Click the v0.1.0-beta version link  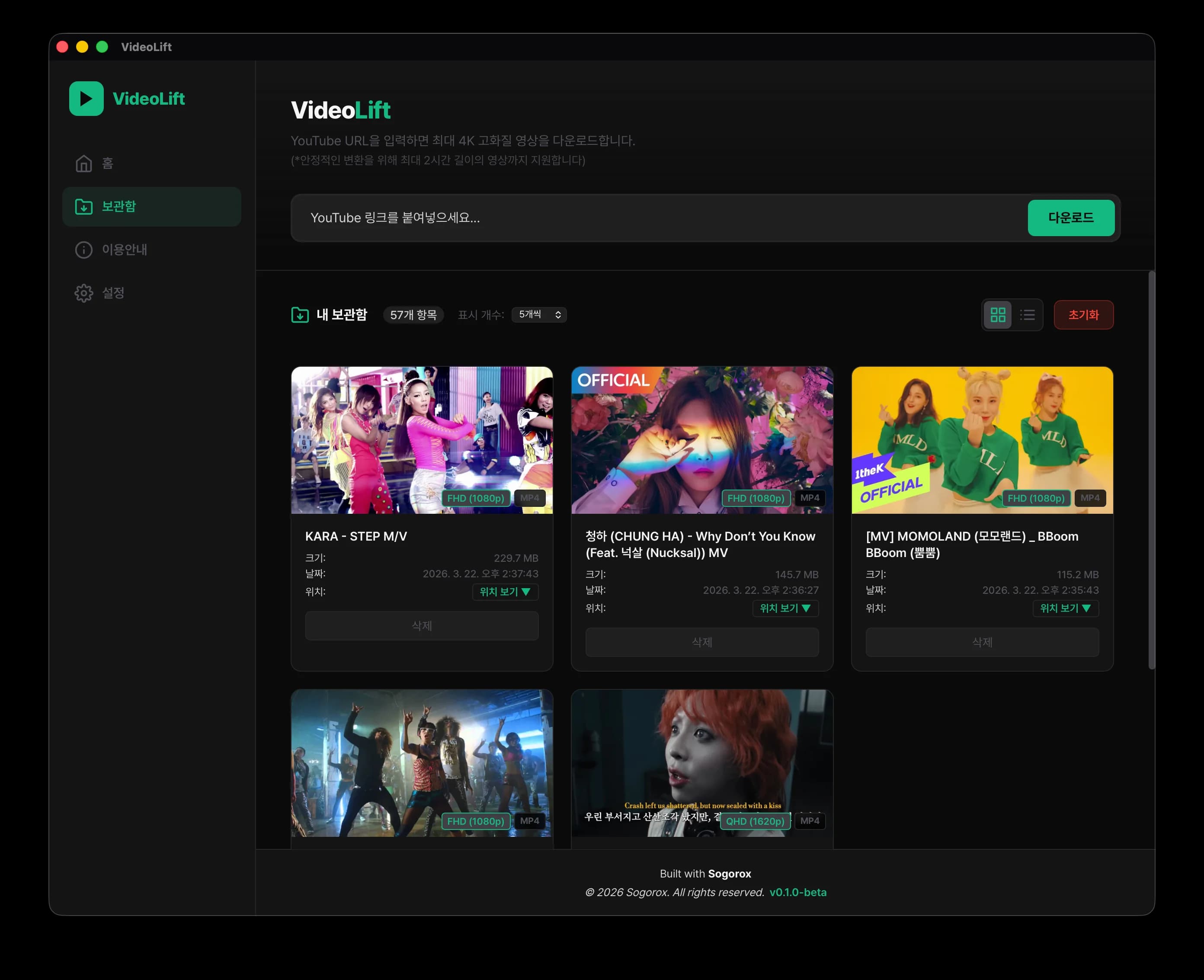click(x=797, y=892)
